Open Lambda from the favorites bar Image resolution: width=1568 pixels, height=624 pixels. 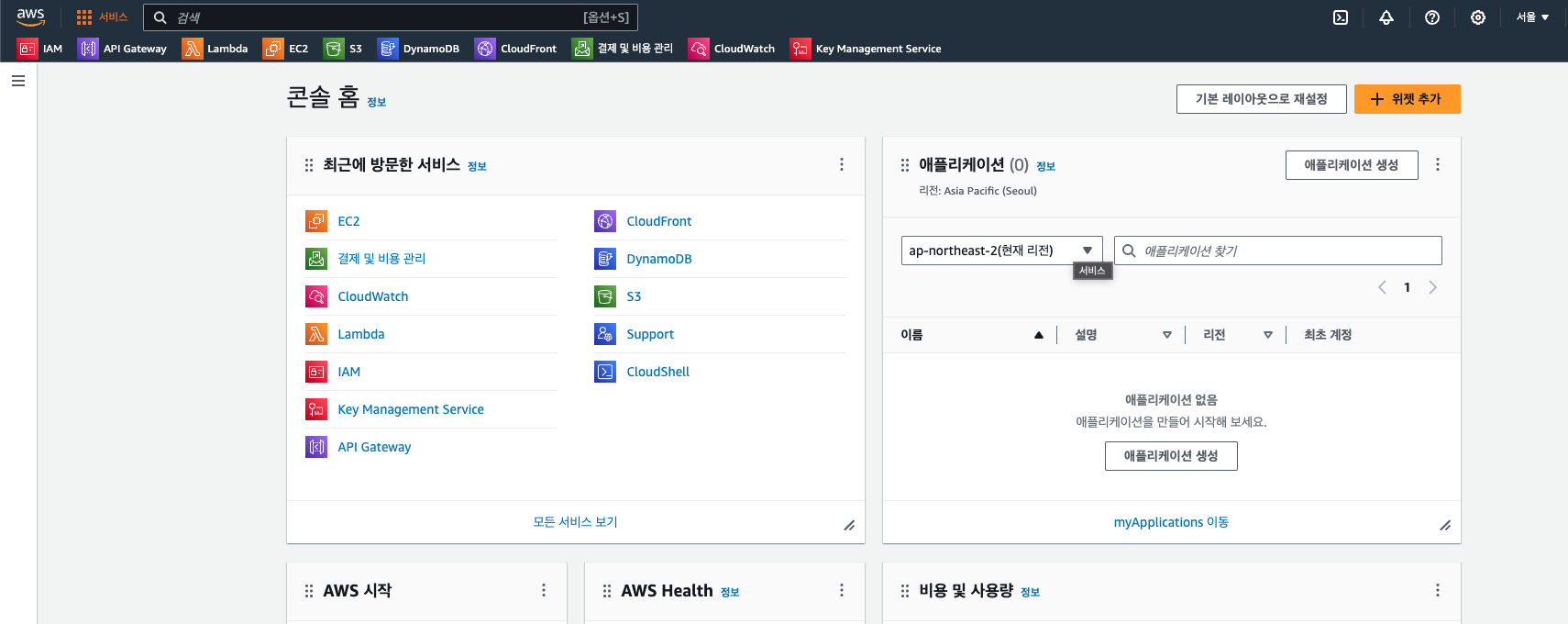(215, 49)
